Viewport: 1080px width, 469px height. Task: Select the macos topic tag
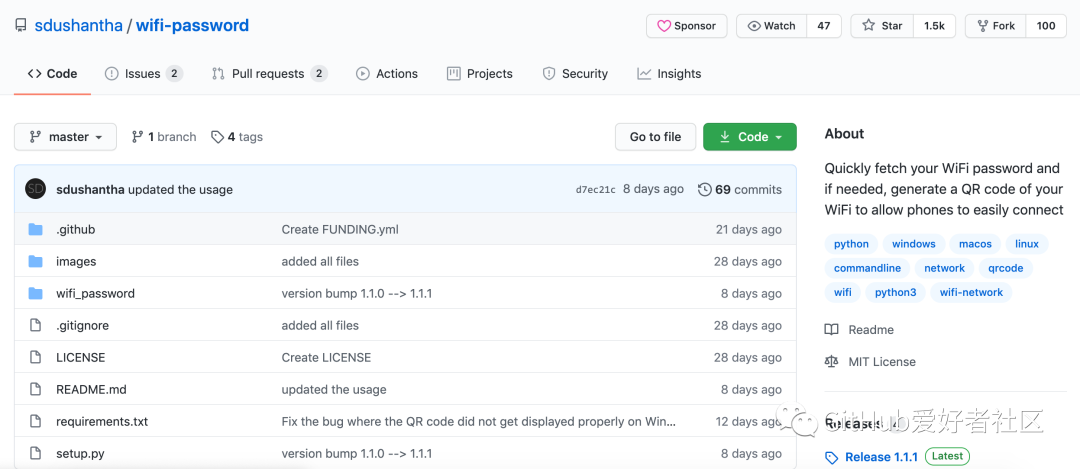[x=975, y=244]
